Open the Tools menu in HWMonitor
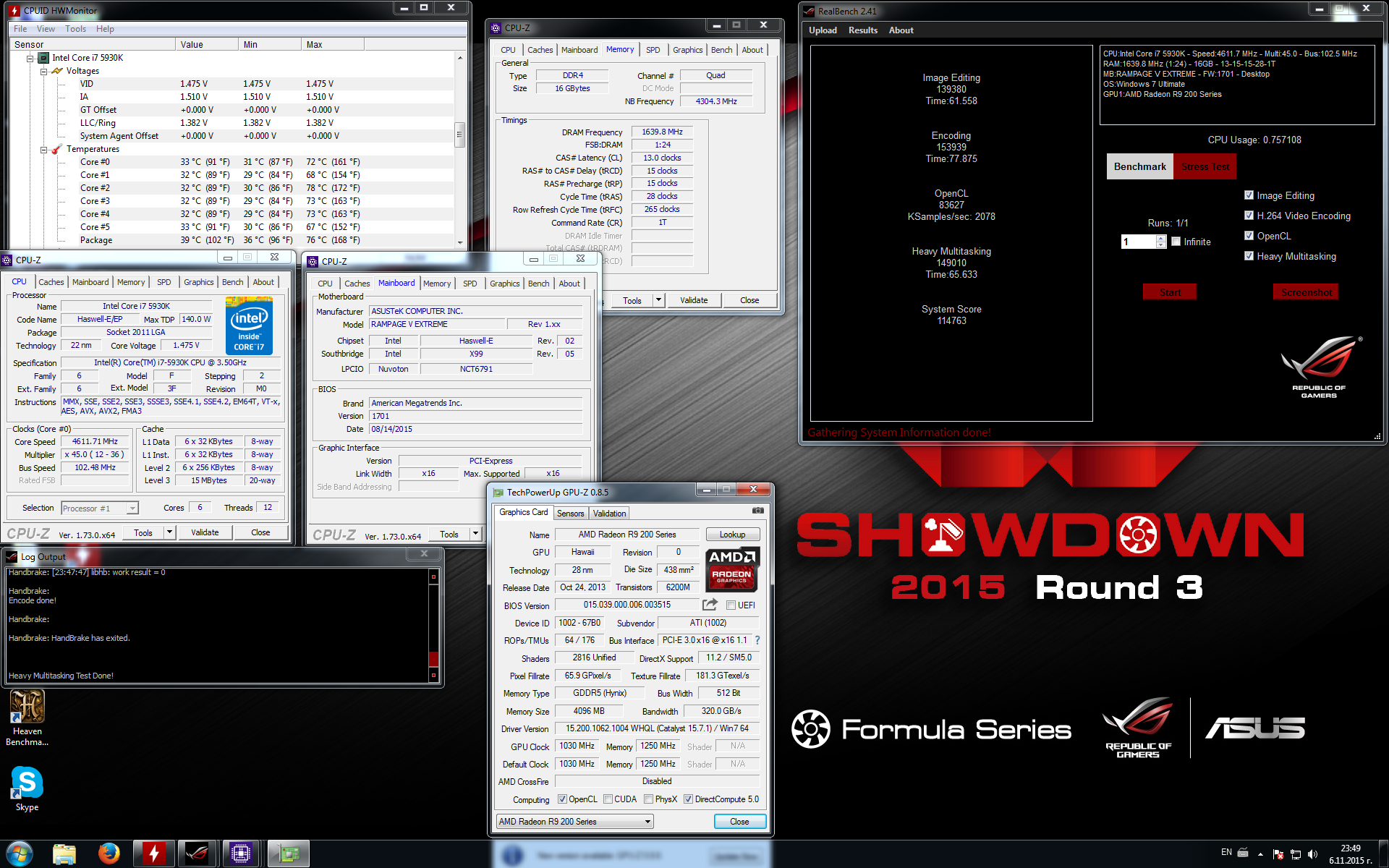Viewport: 1389px width, 868px height. tap(75, 29)
